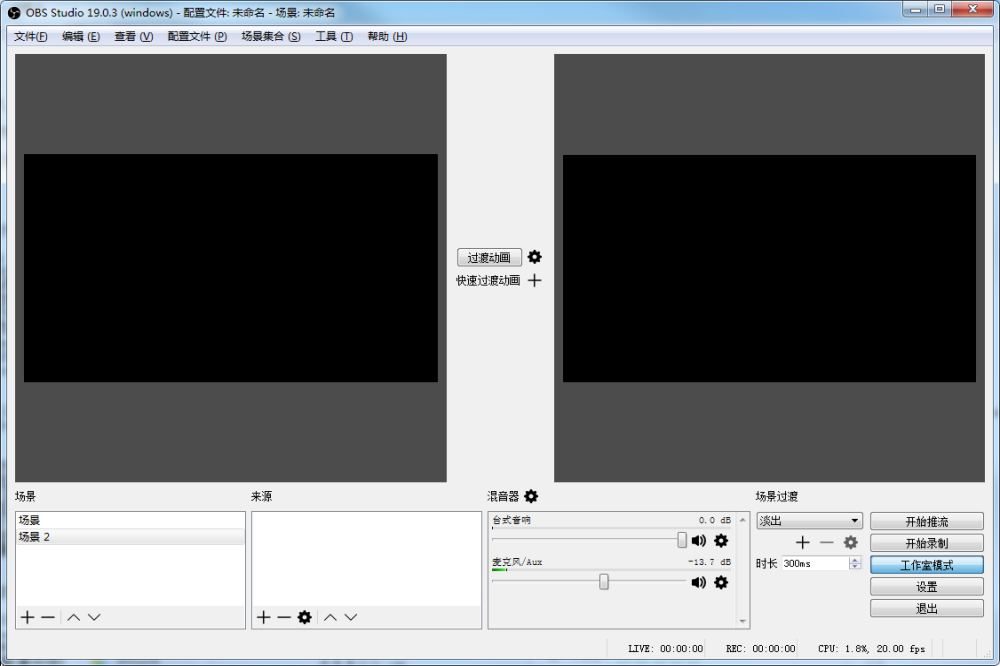Mute the desktop audio (台式音响) speaker
This screenshot has width=1000, height=666.
(x=699, y=541)
